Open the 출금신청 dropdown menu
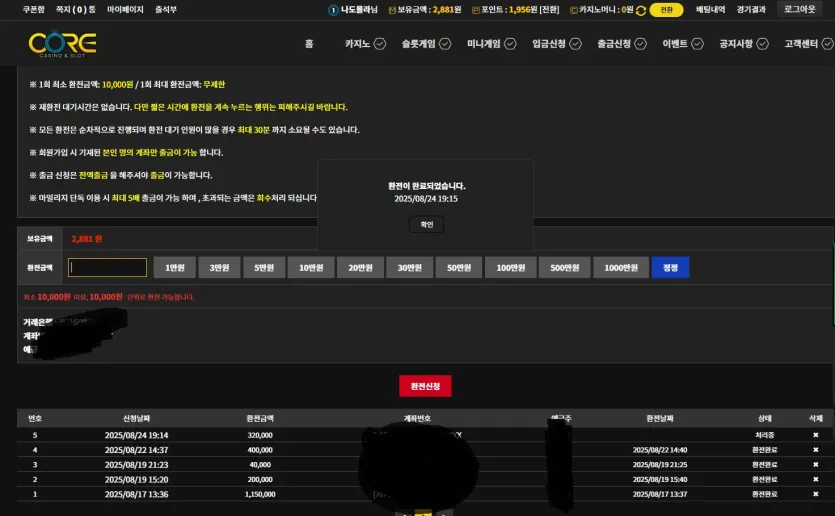 [621, 44]
